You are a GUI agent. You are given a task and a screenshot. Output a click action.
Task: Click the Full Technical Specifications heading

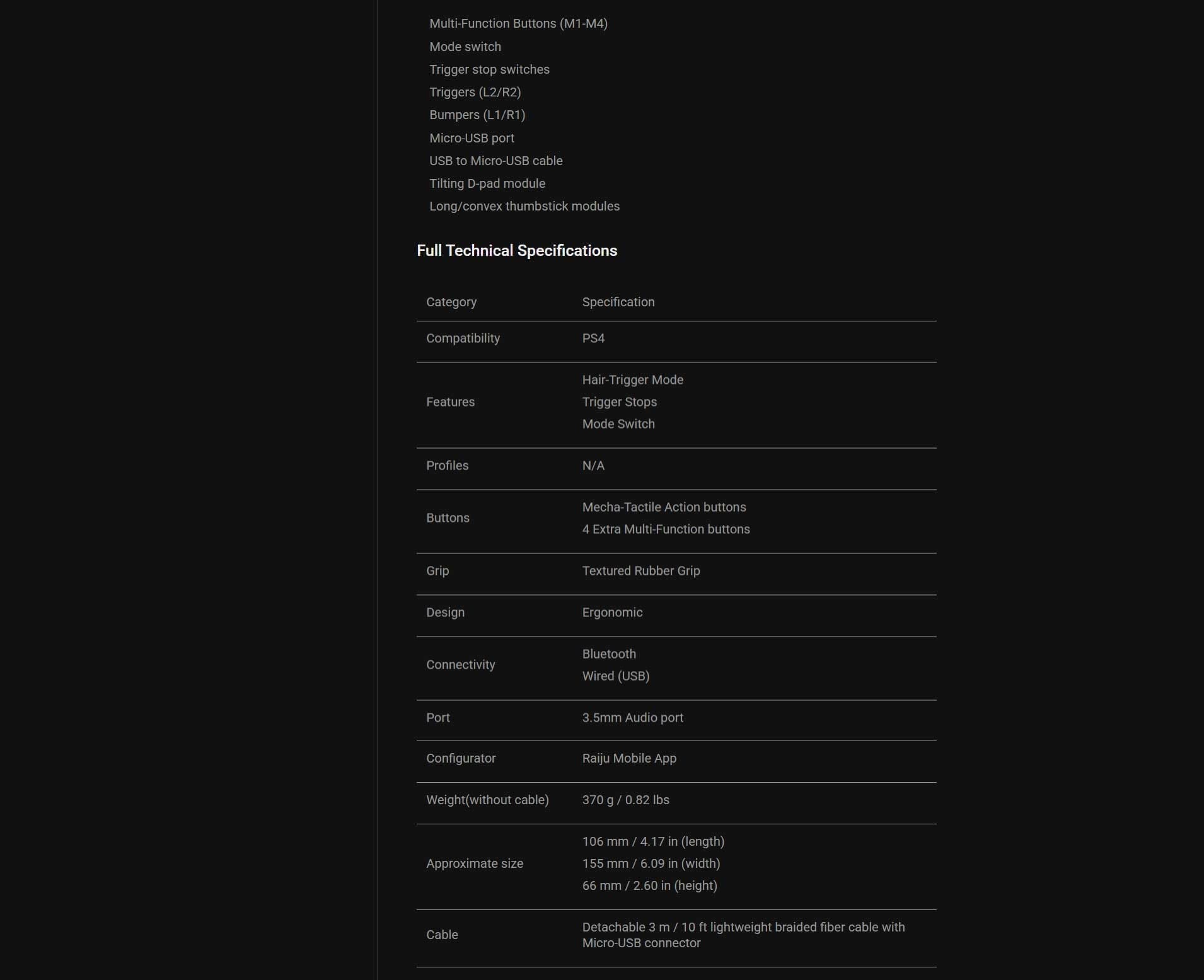(517, 251)
